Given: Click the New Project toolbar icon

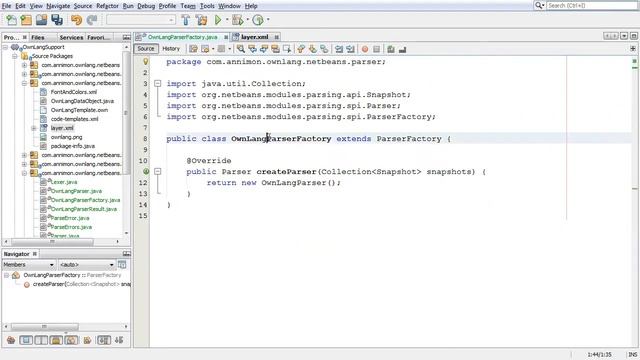Looking at the screenshot, I should tap(26, 20).
